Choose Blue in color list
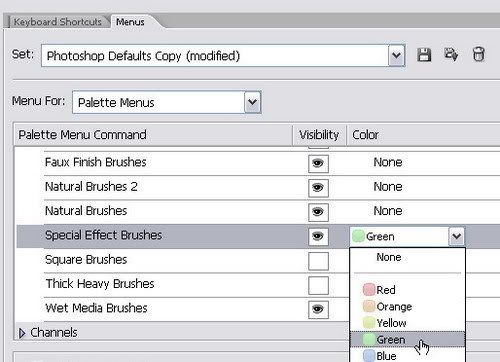500x362 pixels. [x=407, y=355]
